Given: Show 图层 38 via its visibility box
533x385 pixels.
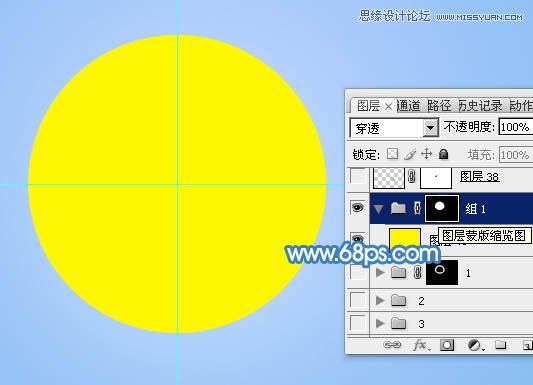Looking at the screenshot, I should point(358,177).
